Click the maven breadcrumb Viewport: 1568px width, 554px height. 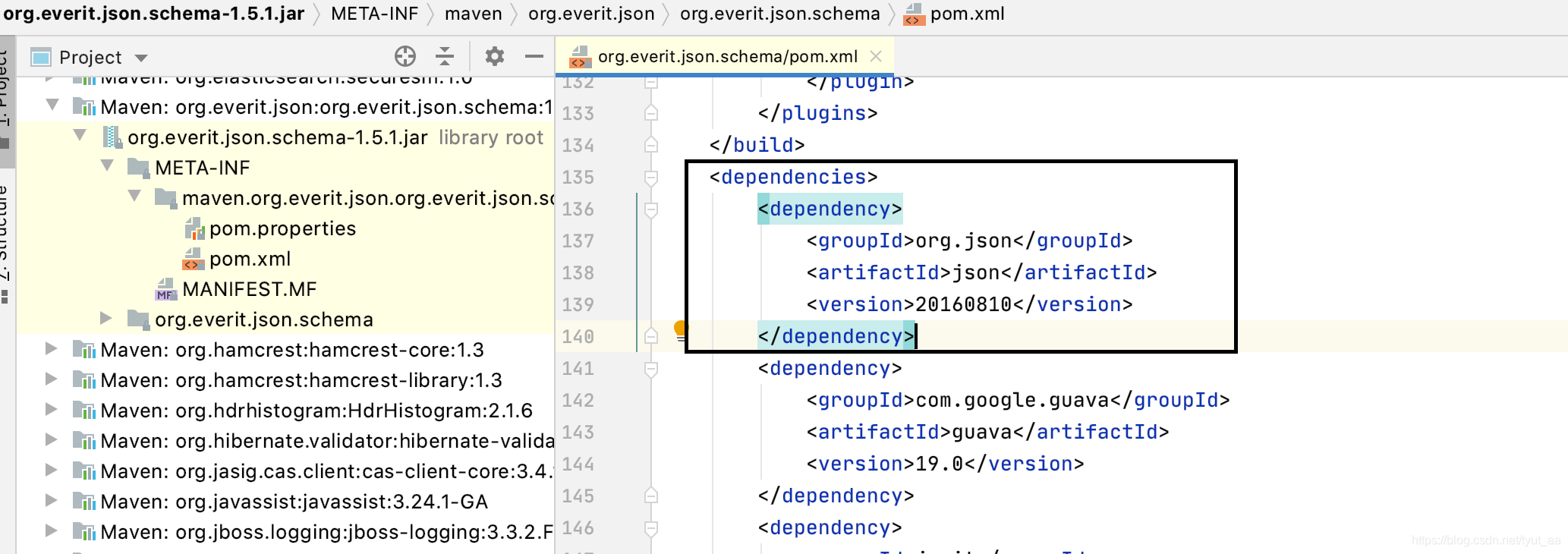coord(473,14)
